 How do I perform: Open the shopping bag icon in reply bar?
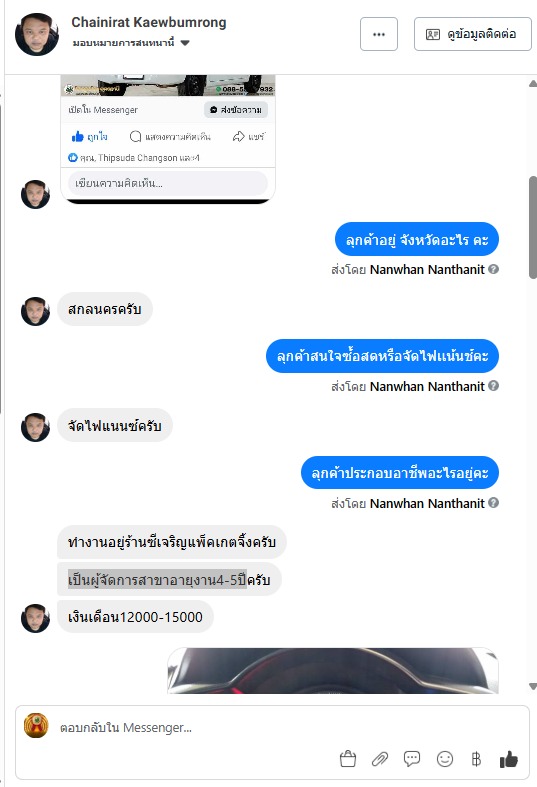point(348,758)
